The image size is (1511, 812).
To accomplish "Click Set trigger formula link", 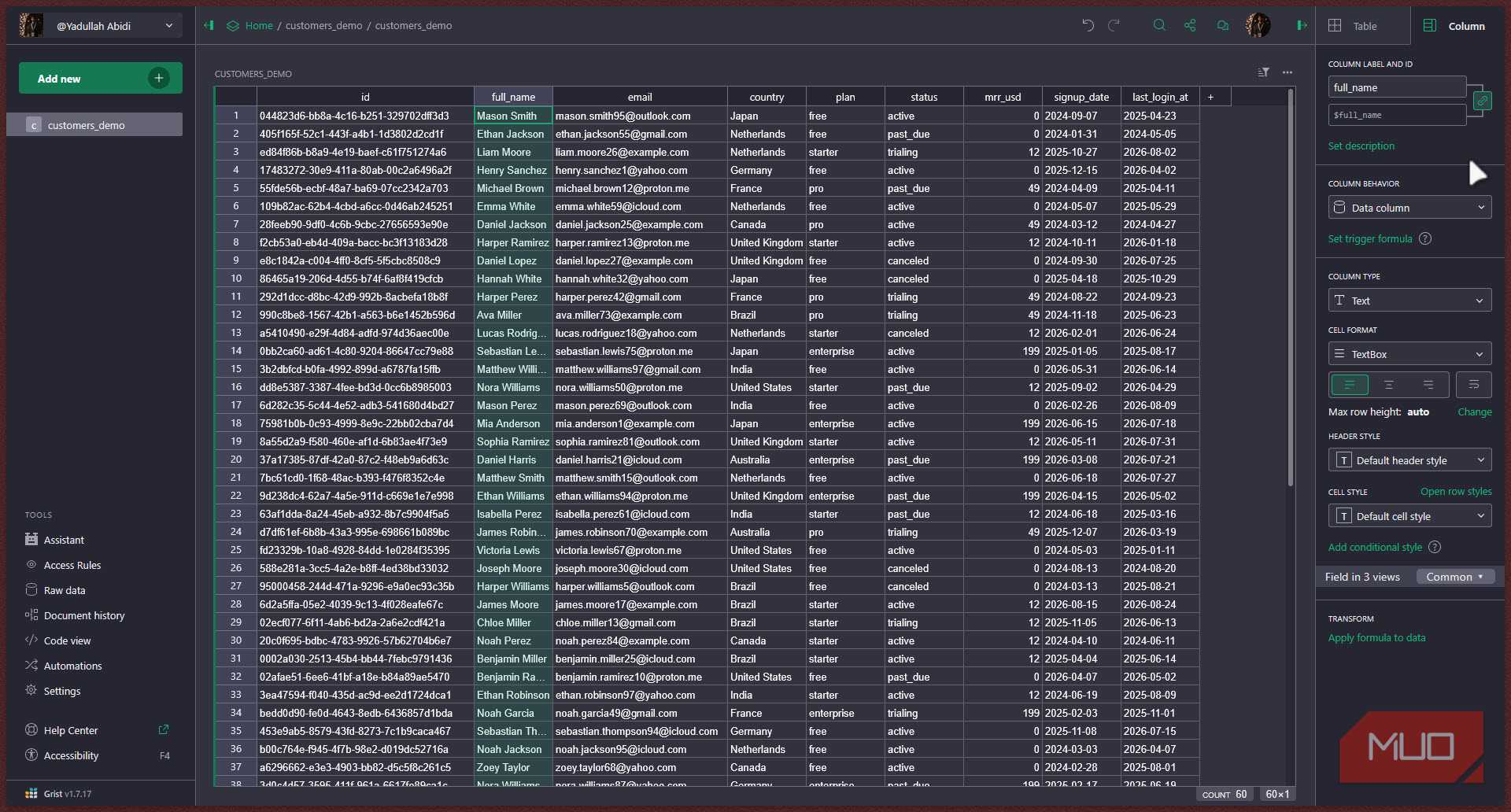I will (x=1370, y=238).
